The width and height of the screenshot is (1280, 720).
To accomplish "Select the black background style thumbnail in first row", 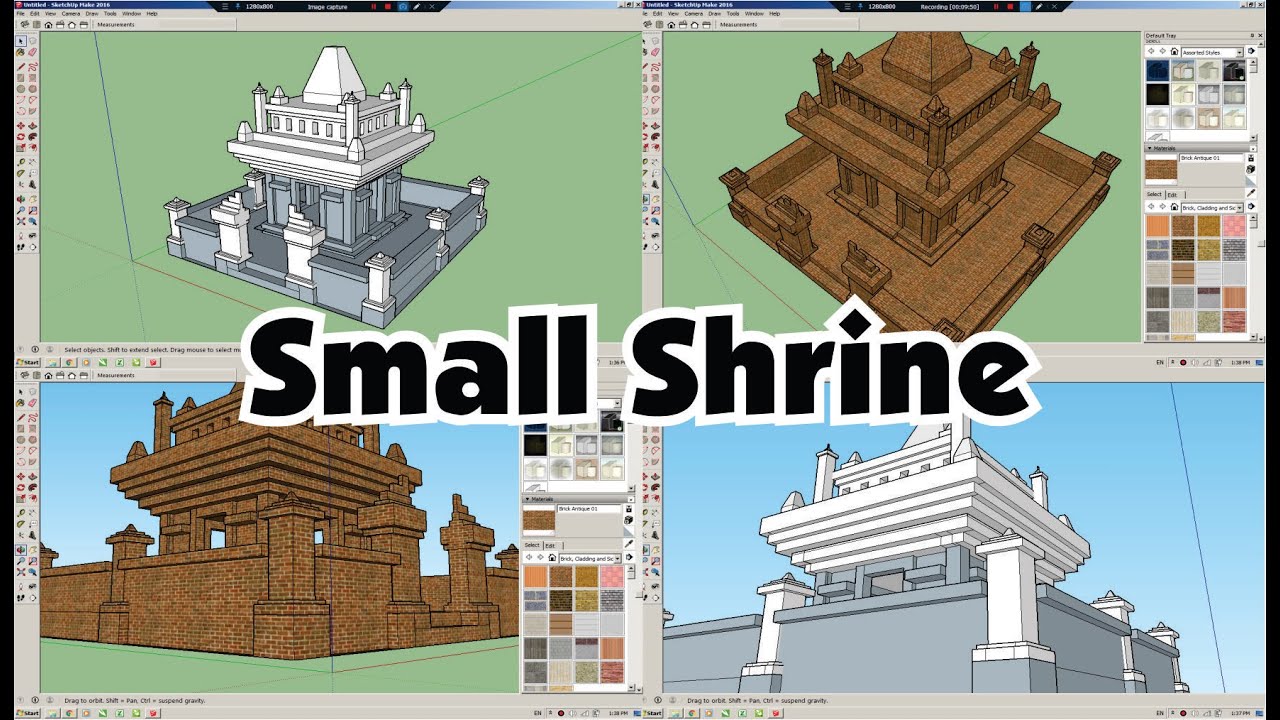I will coord(1234,70).
